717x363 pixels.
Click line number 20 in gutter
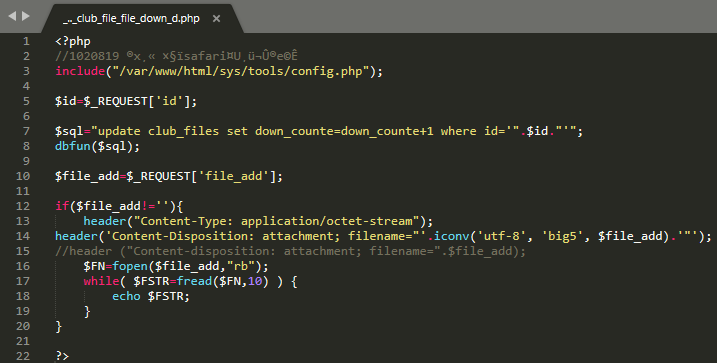pyautogui.click(x=23, y=326)
